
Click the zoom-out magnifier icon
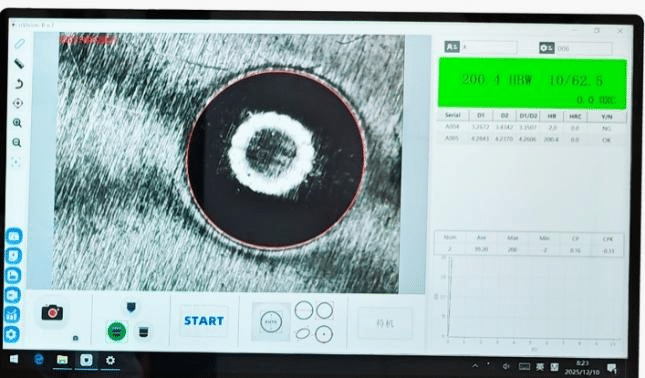pos(17,143)
